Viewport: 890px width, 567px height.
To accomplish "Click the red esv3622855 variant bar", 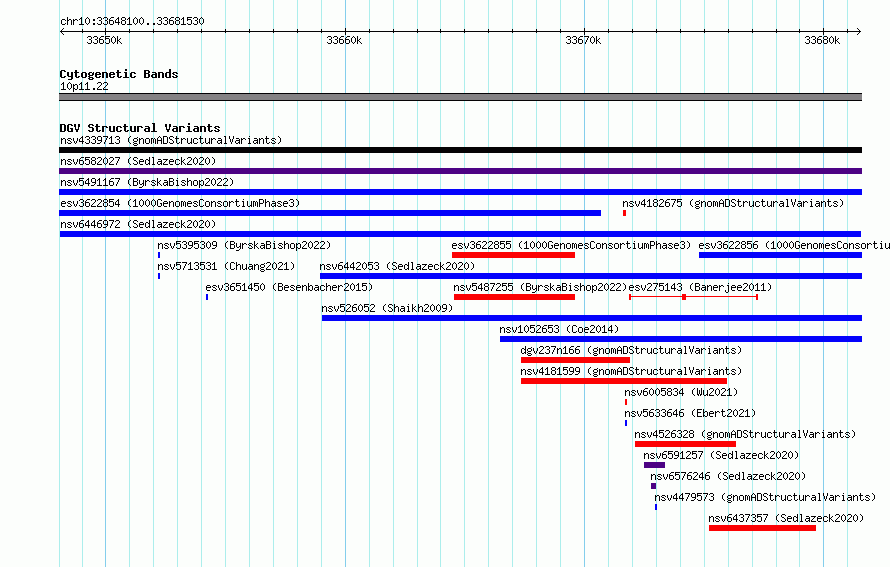I will pyautogui.click(x=513, y=255).
